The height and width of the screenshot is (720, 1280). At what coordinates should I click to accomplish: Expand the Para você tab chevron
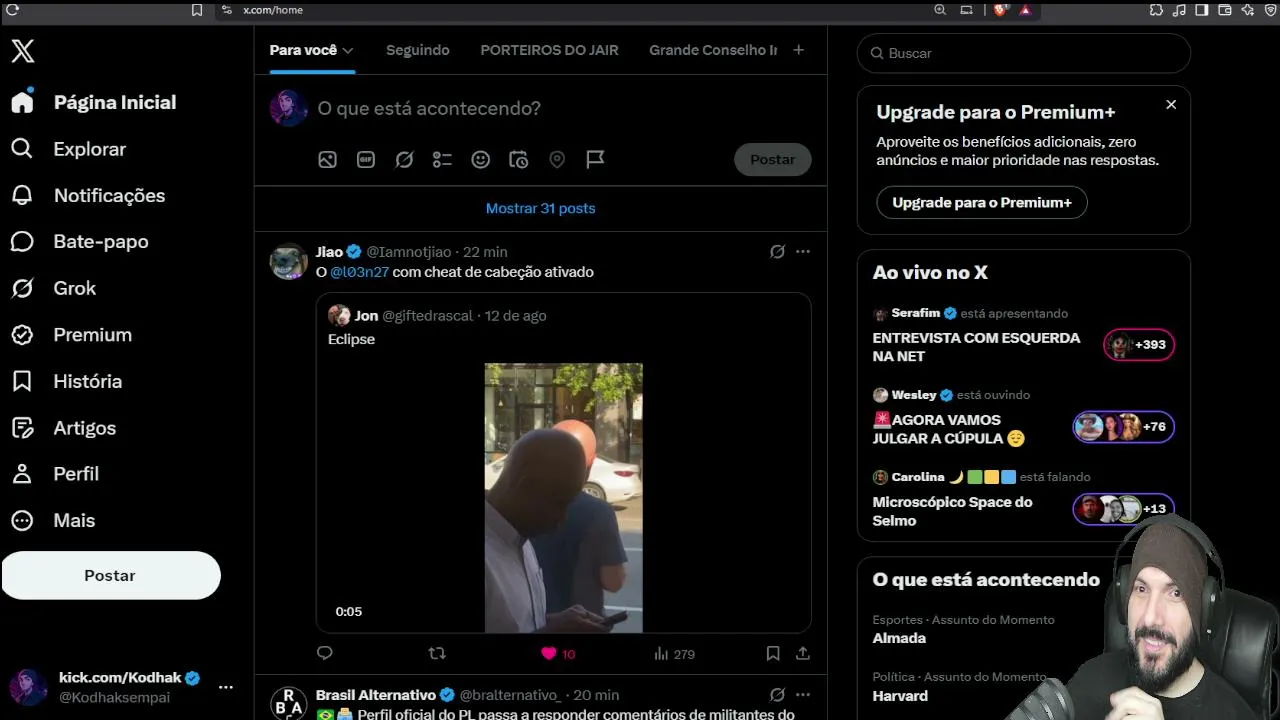point(348,50)
